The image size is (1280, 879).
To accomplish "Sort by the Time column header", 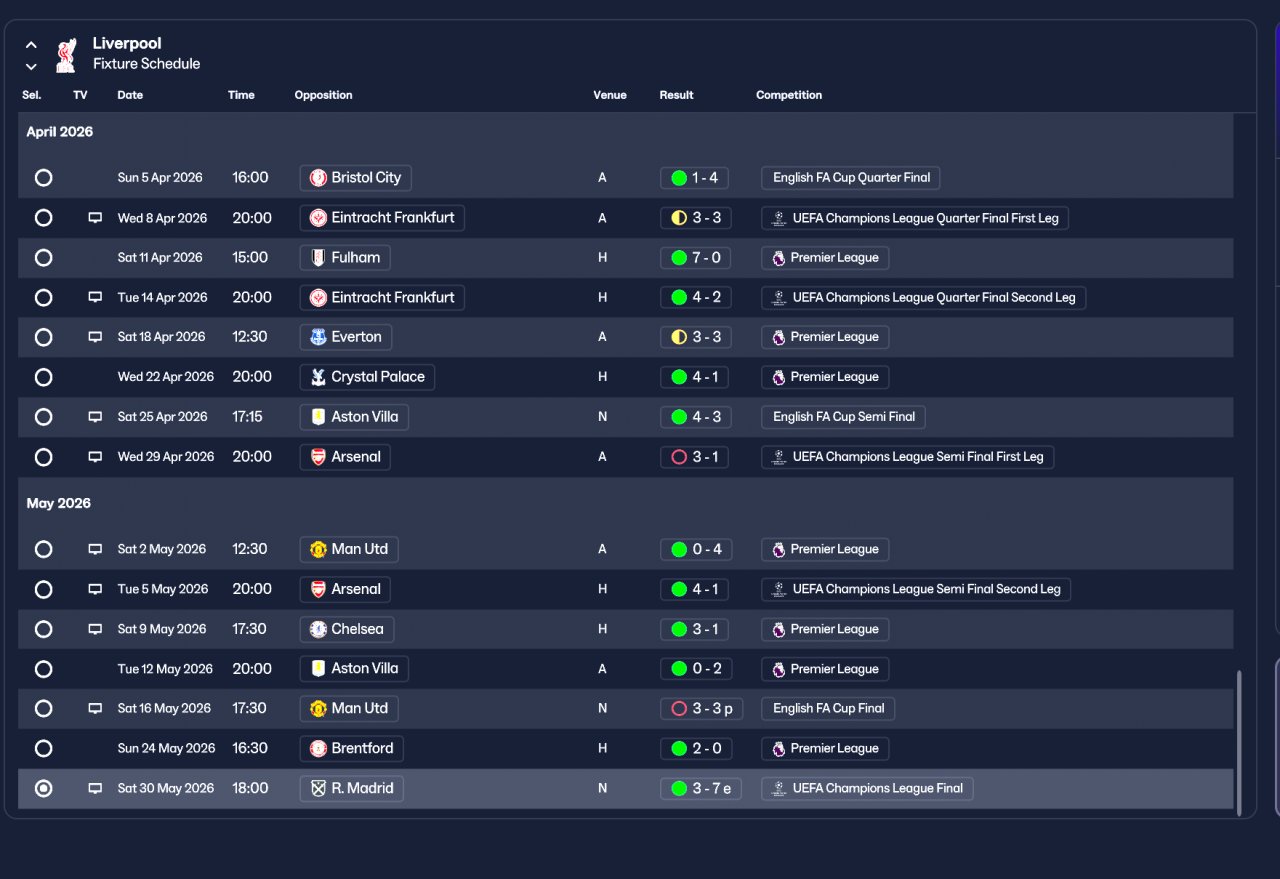I will click(x=241, y=95).
